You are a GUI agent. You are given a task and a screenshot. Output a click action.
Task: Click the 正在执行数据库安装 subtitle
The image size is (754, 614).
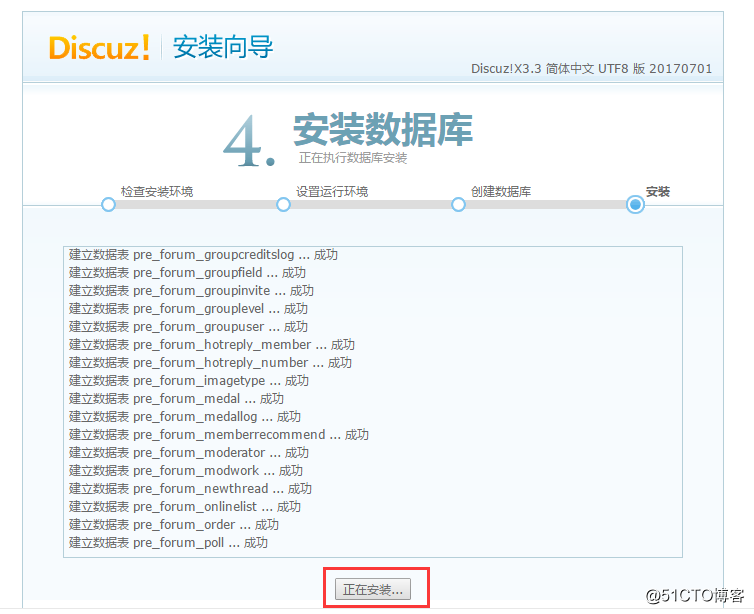click(x=353, y=158)
